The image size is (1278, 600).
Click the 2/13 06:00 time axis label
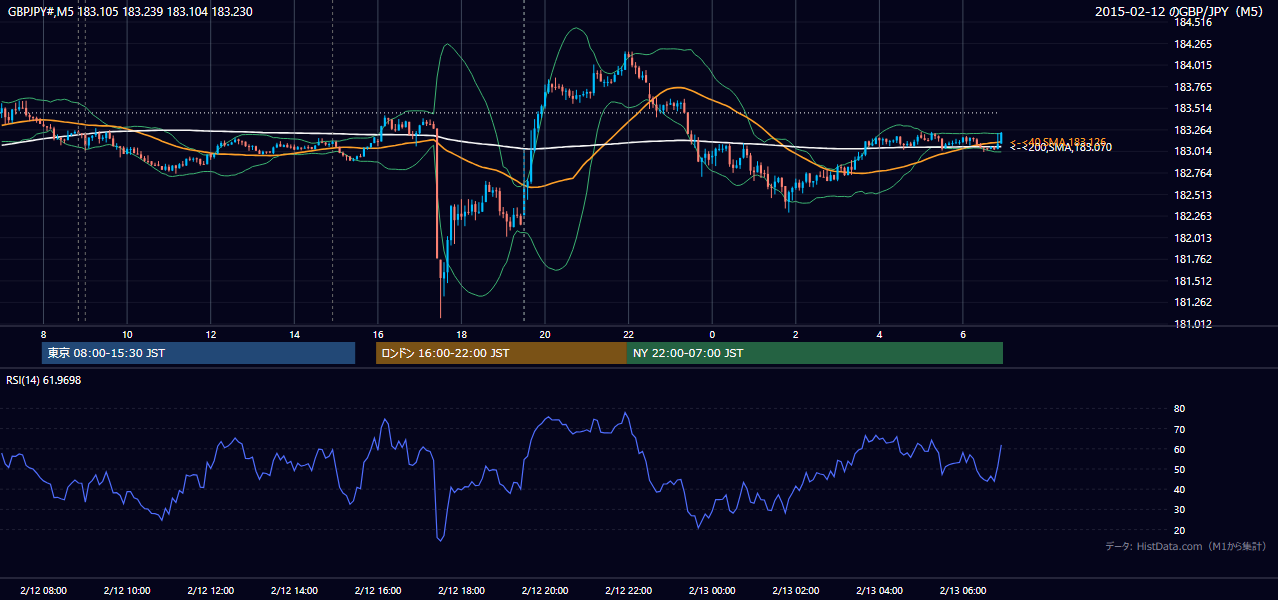point(962,591)
